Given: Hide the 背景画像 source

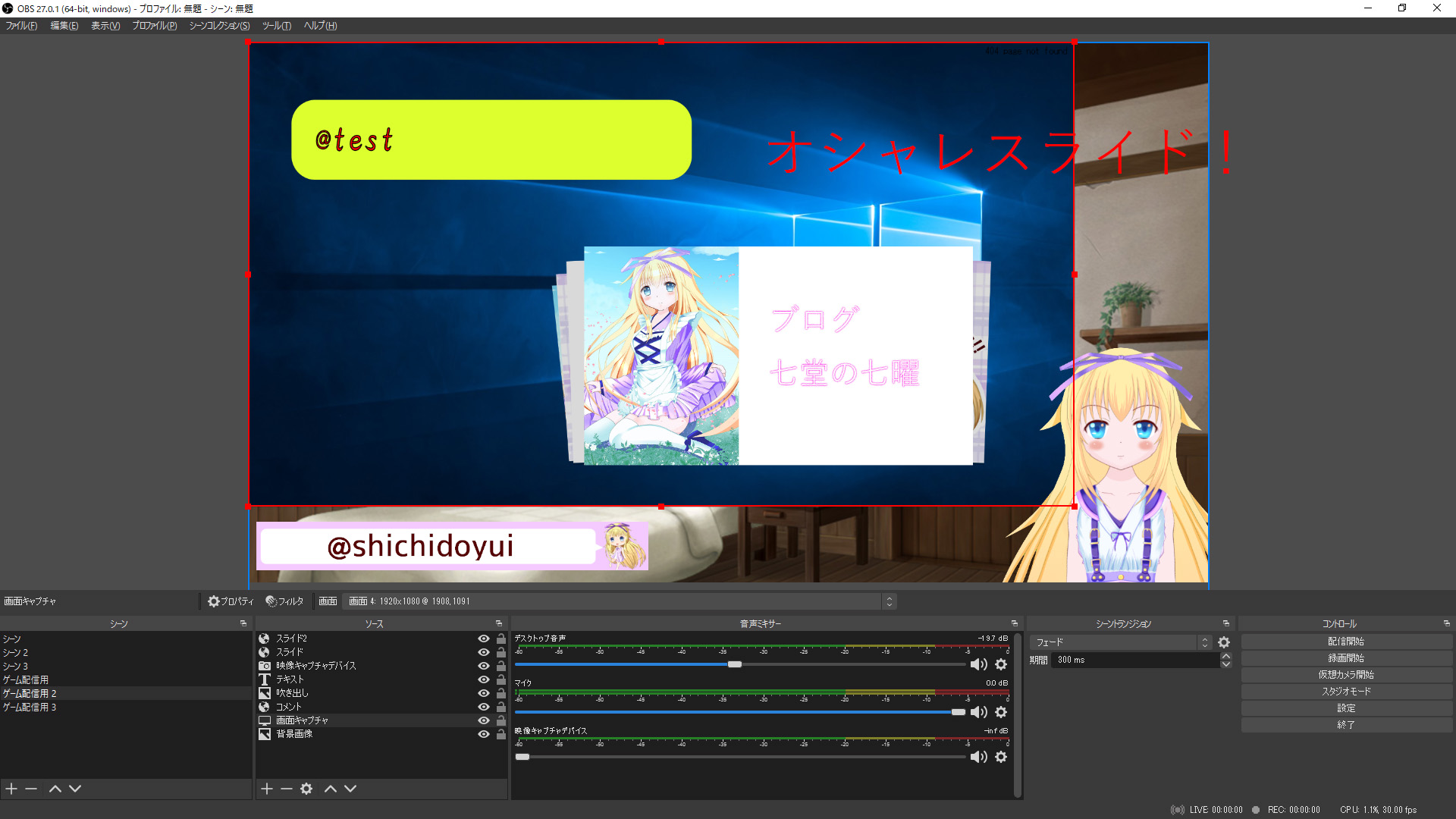Looking at the screenshot, I should coord(484,734).
